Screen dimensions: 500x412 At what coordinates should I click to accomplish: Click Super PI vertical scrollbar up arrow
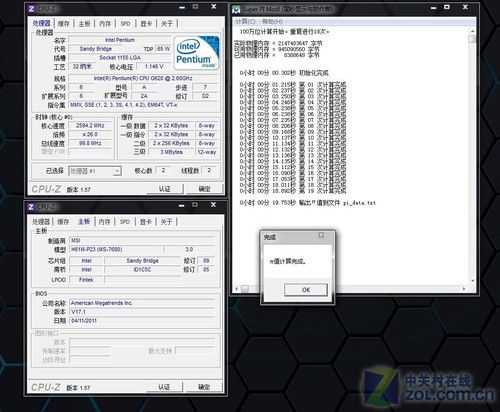pos(472,31)
